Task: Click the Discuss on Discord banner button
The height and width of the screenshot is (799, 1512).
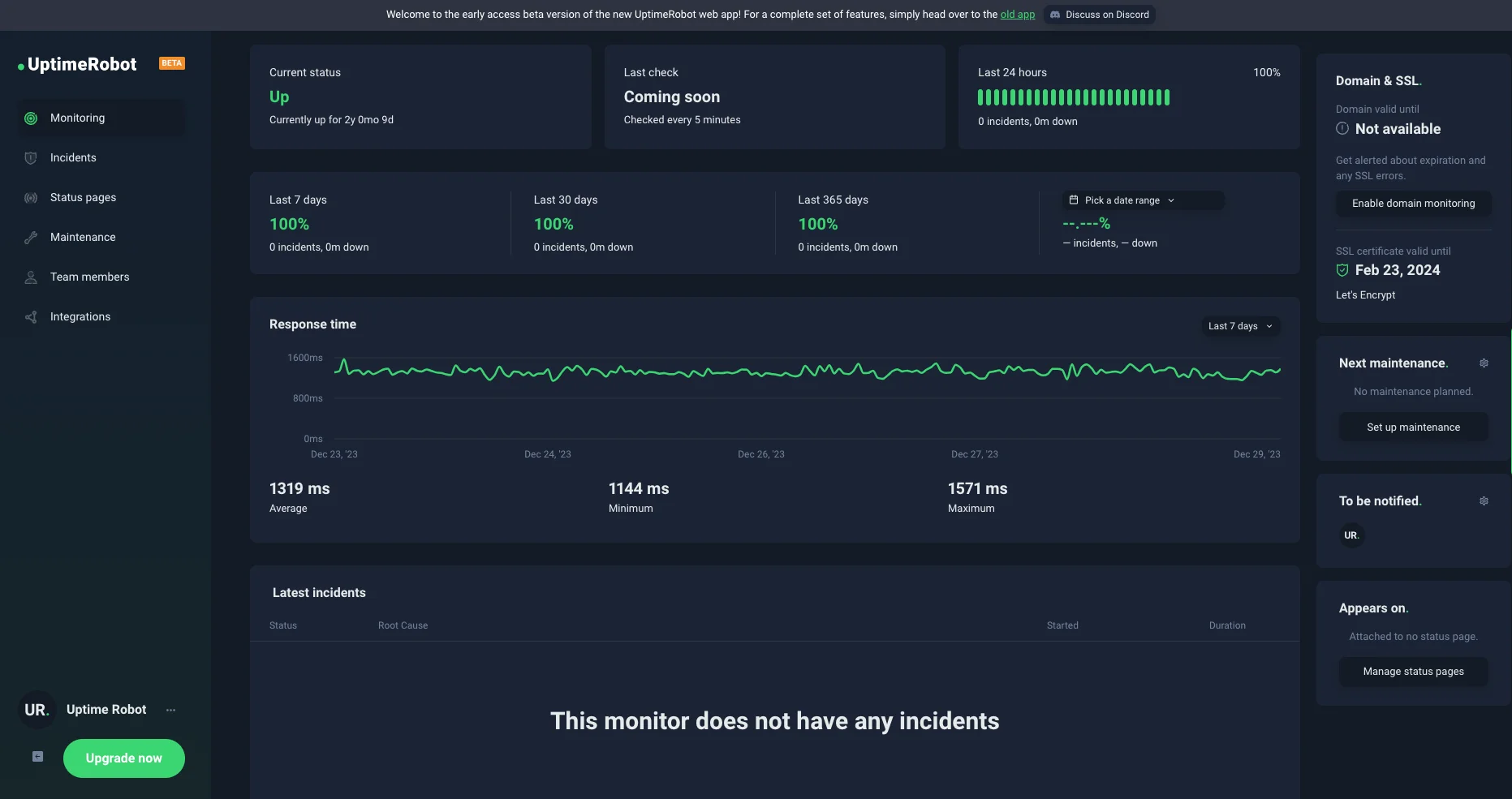Action: point(1100,14)
